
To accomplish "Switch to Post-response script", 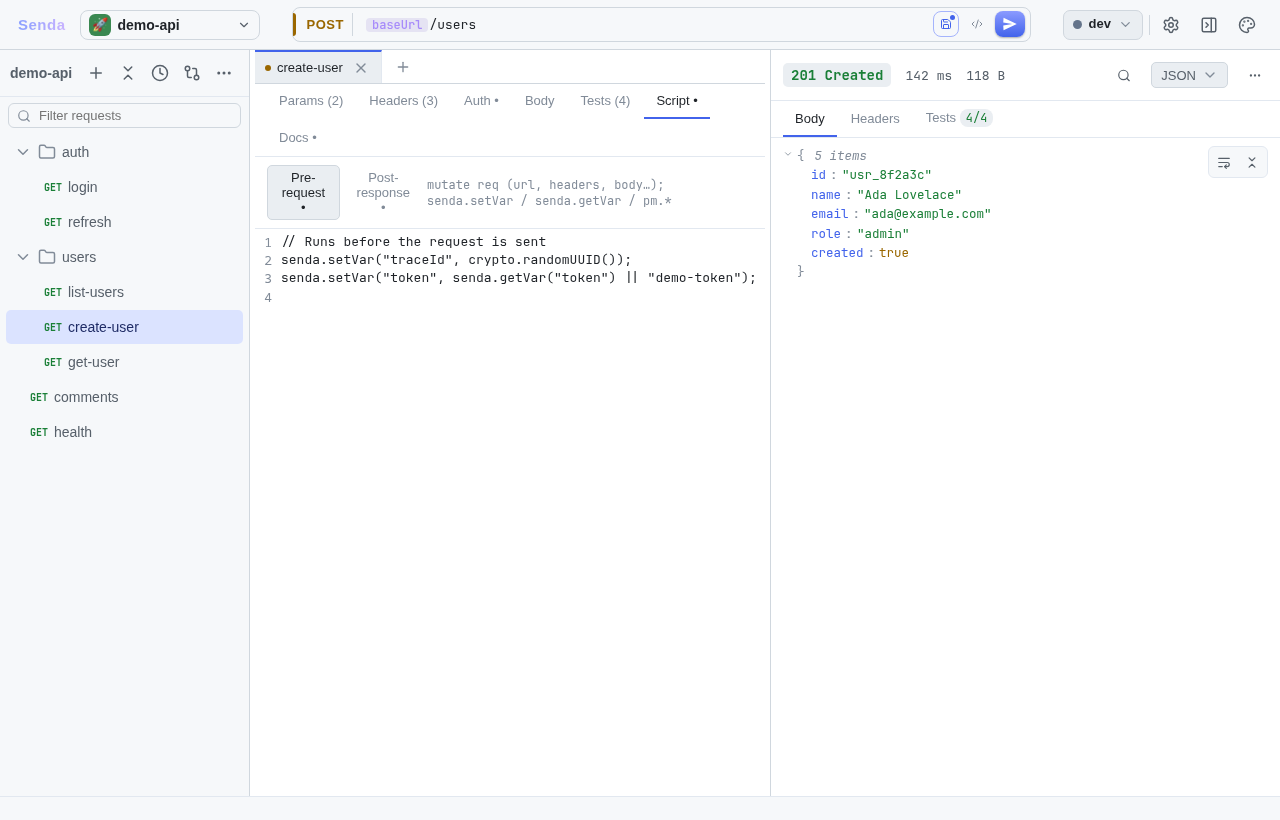I will click(383, 192).
